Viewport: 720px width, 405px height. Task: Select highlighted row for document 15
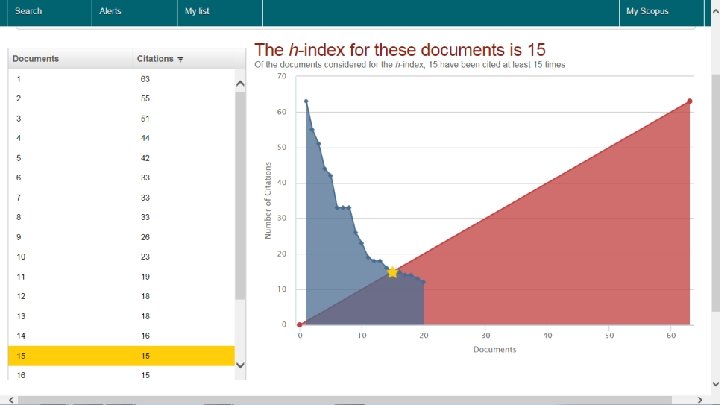click(121, 356)
